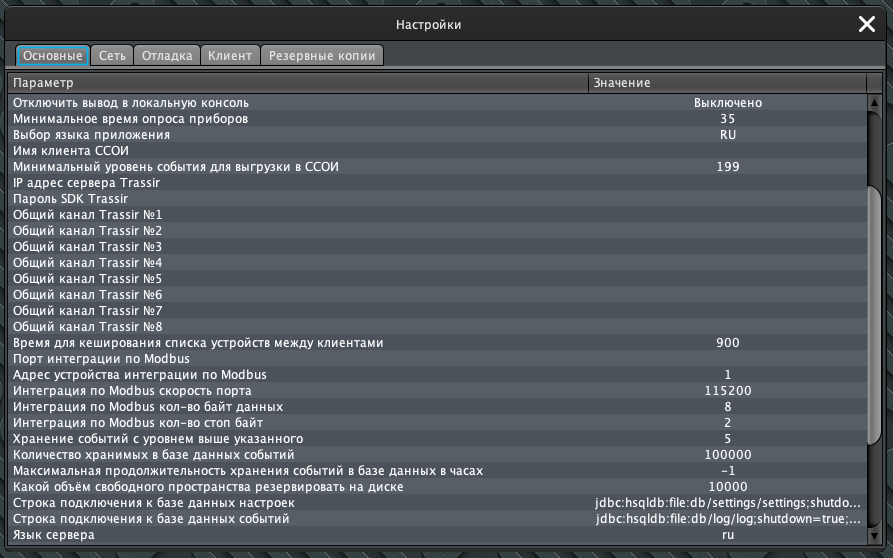Close the Настройки settings window
This screenshot has height=558, width=893.
866,24
